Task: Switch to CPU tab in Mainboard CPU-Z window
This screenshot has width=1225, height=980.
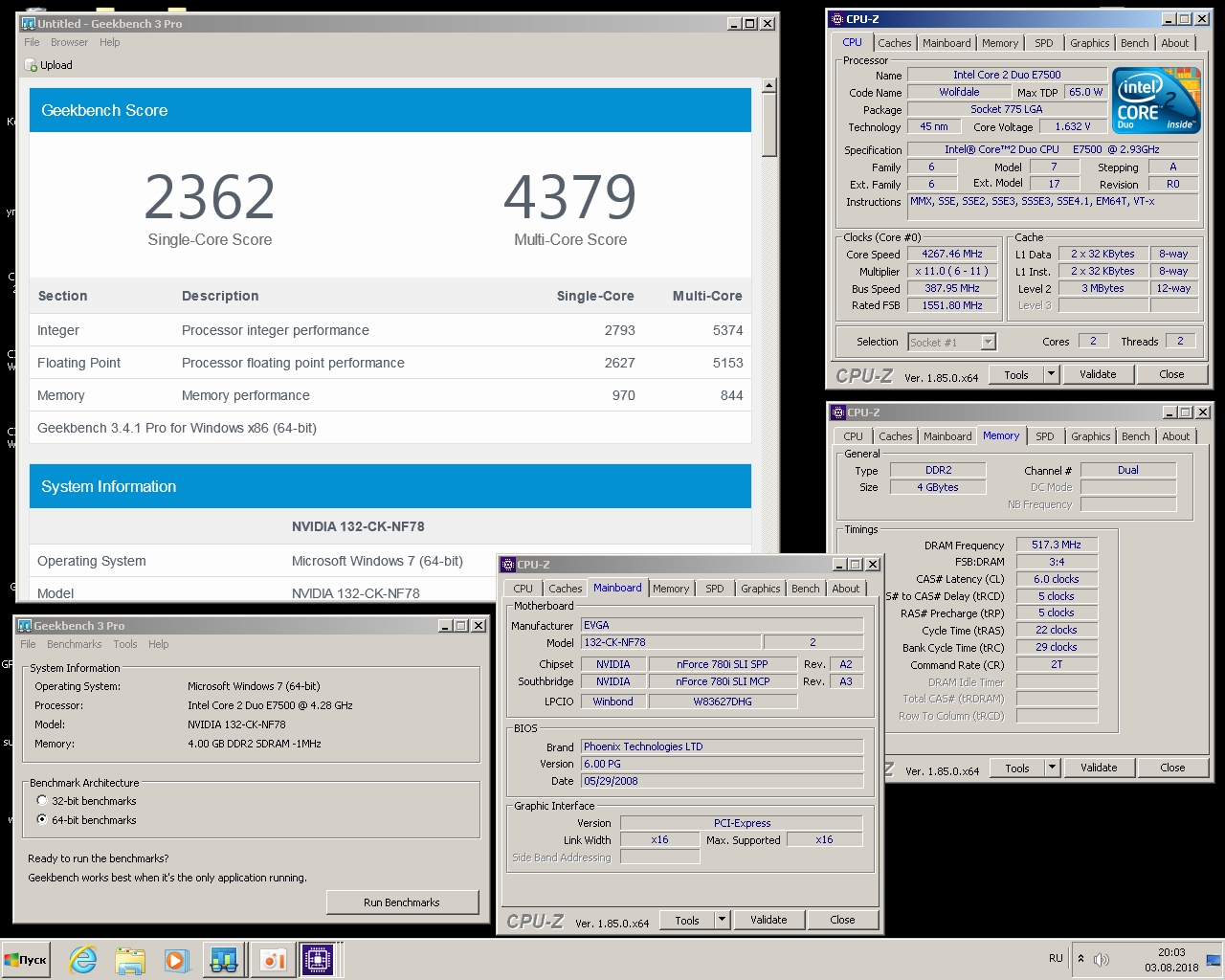Action: [523, 589]
